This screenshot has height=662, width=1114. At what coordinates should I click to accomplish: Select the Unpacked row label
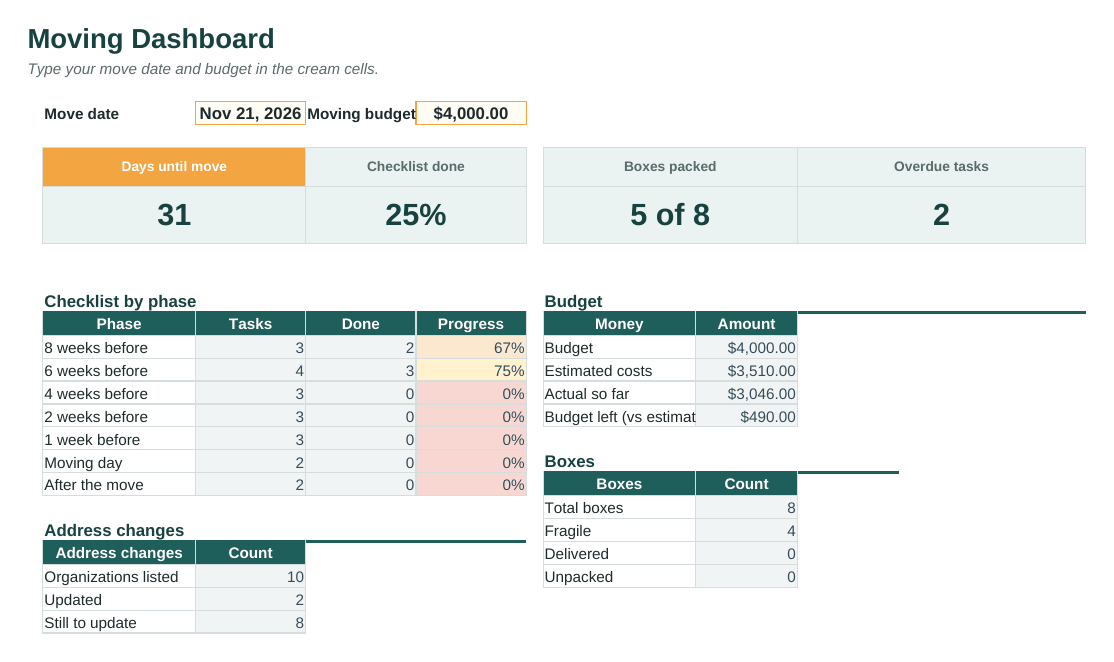(619, 577)
